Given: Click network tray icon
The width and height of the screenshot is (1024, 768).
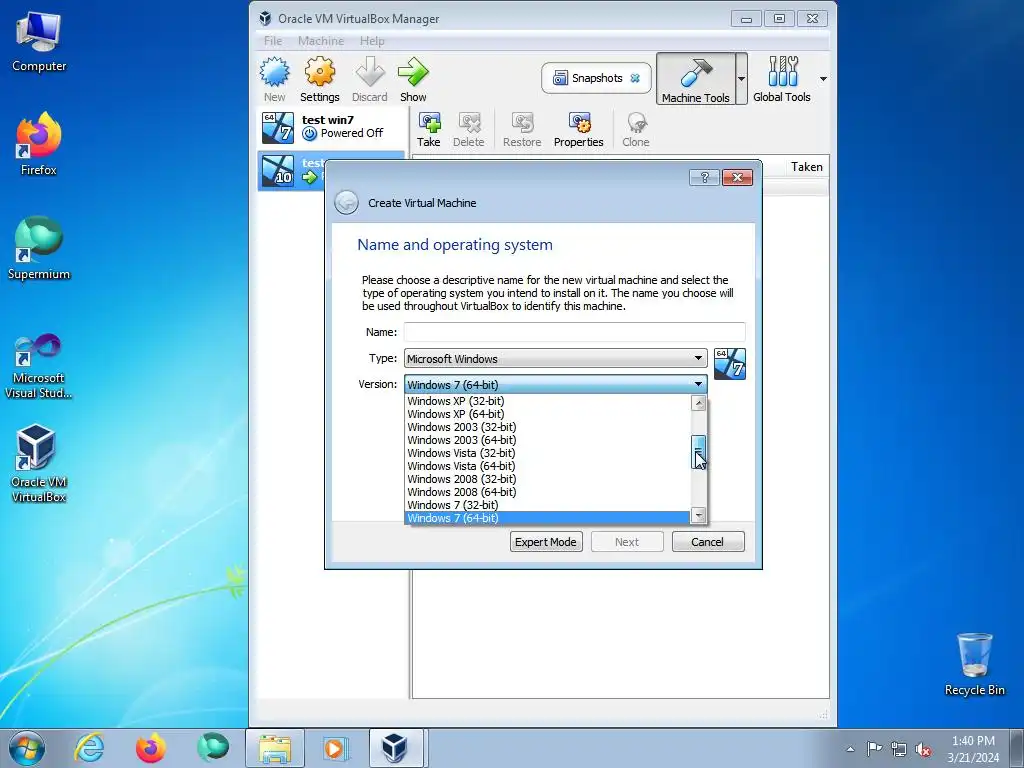Looking at the screenshot, I should pos(899,749).
